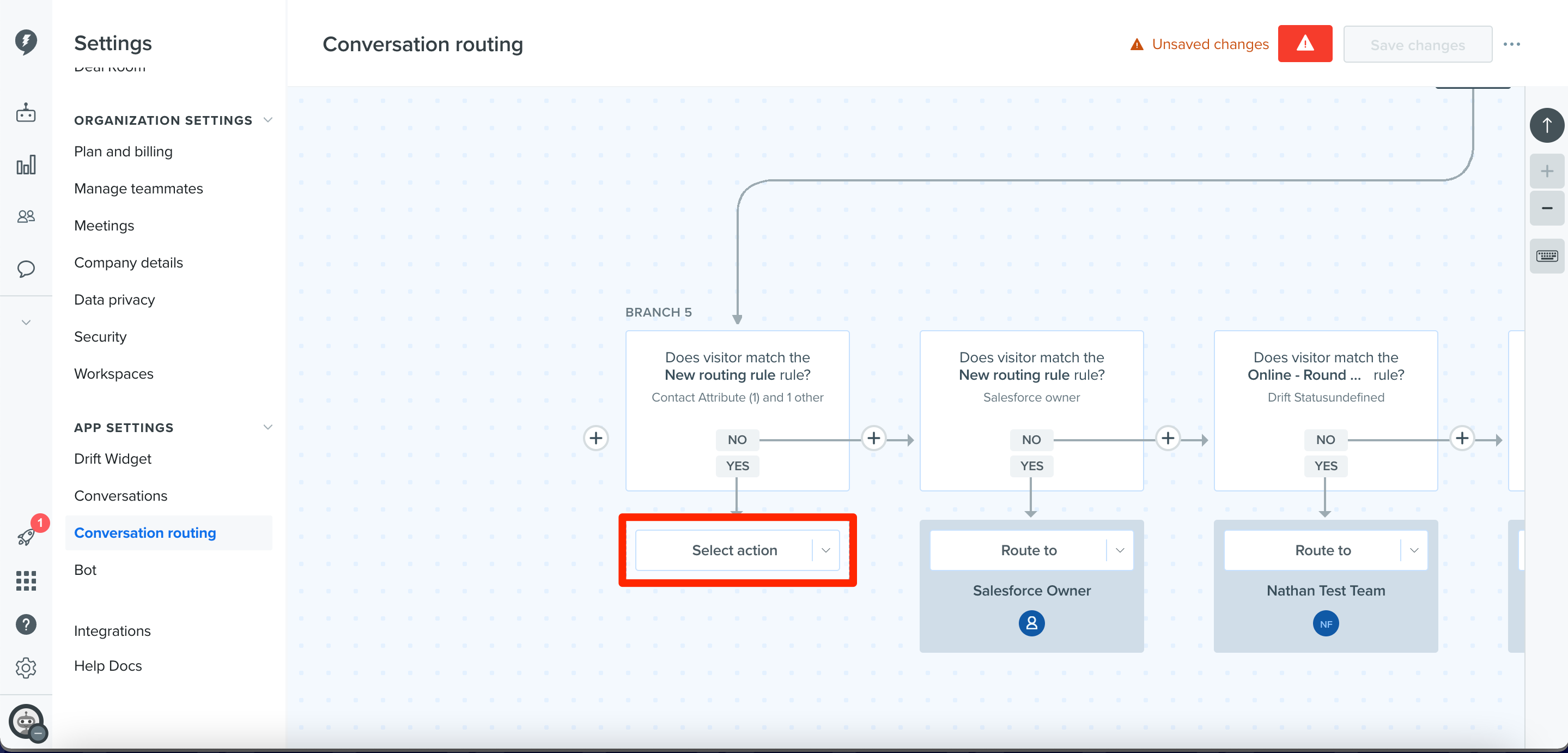1568x753 pixels.
Task: Open the help question mark icon
Action: point(26,624)
